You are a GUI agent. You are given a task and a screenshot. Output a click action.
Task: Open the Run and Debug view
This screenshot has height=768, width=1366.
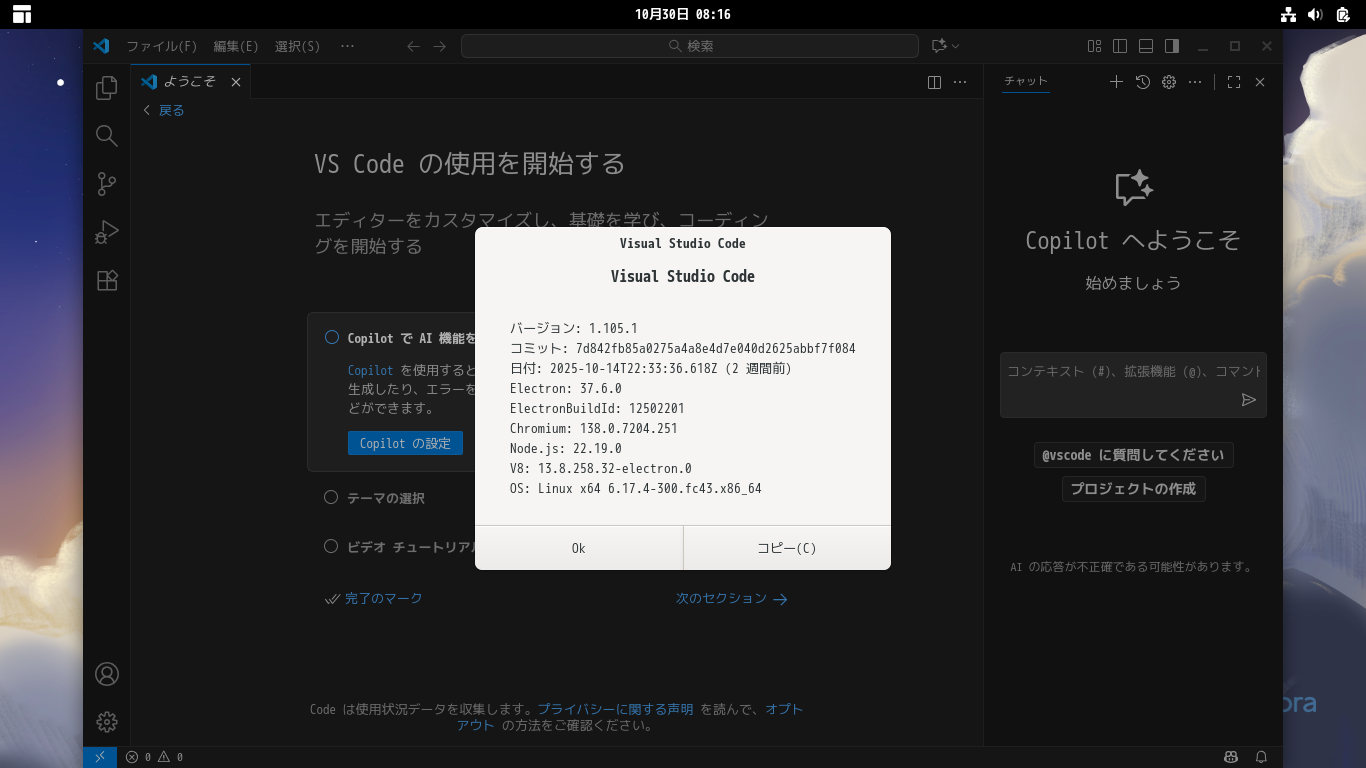(107, 232)
